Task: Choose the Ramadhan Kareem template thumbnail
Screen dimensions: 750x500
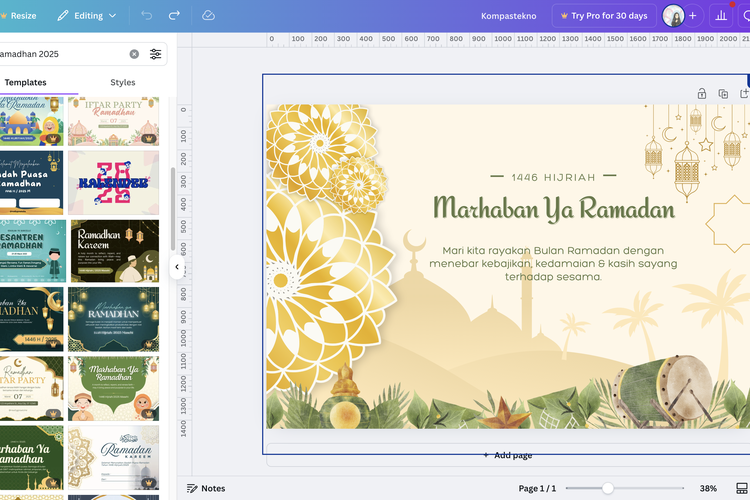Action: coord(113,250)
